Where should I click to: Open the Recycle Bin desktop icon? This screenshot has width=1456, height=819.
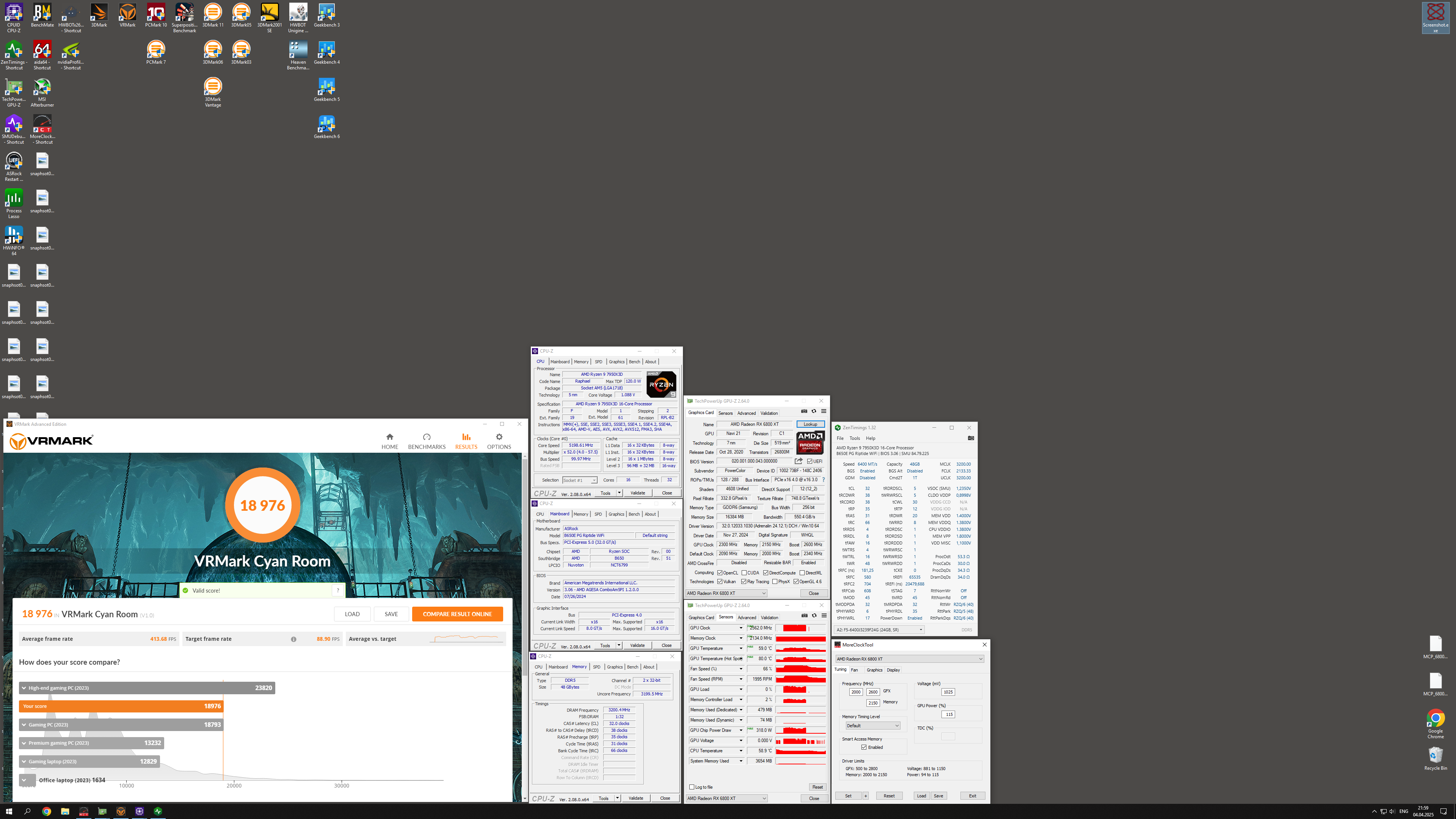[1436, 758]
